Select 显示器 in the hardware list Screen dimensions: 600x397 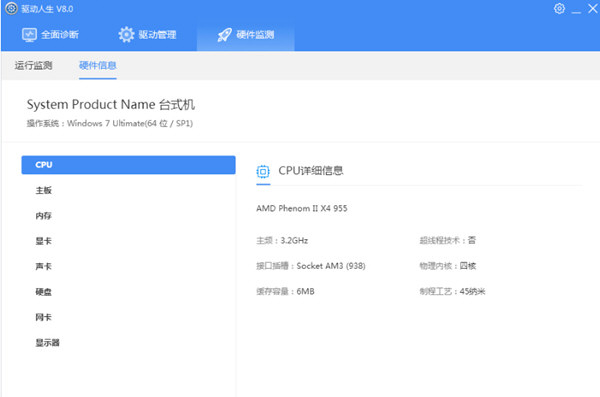[128, 343]
